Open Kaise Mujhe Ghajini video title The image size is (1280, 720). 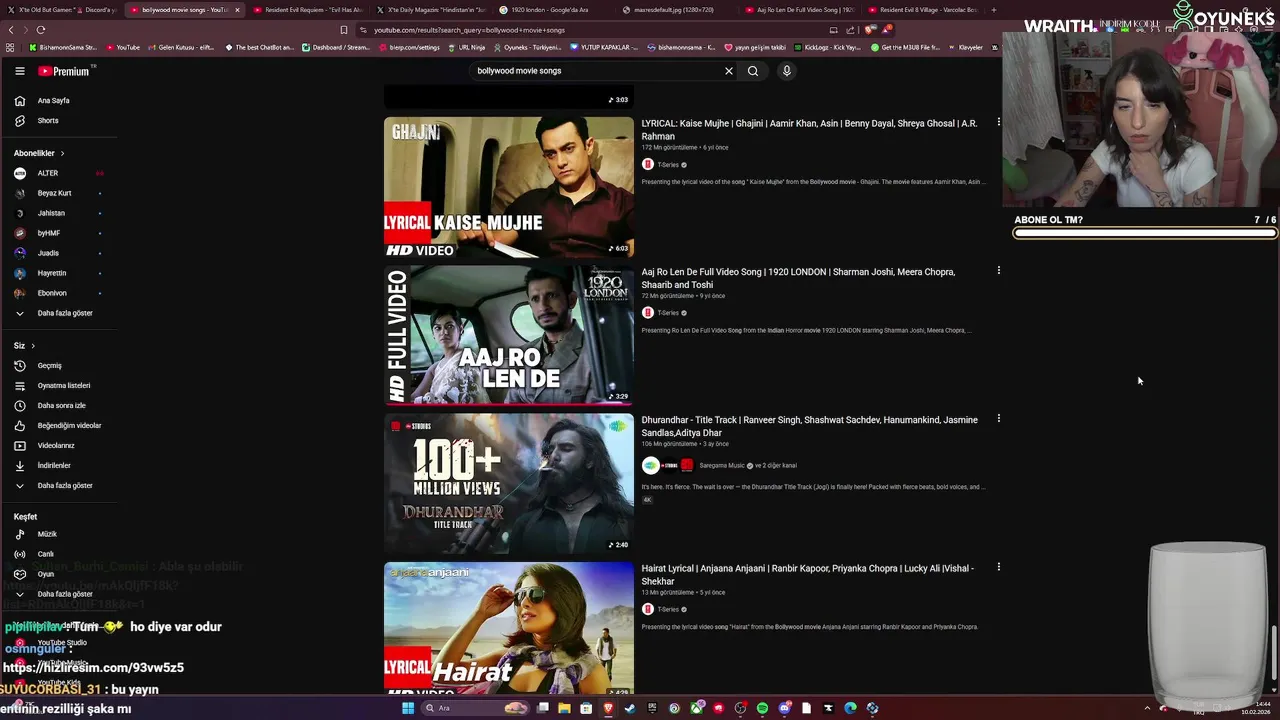tap(809, 130)
